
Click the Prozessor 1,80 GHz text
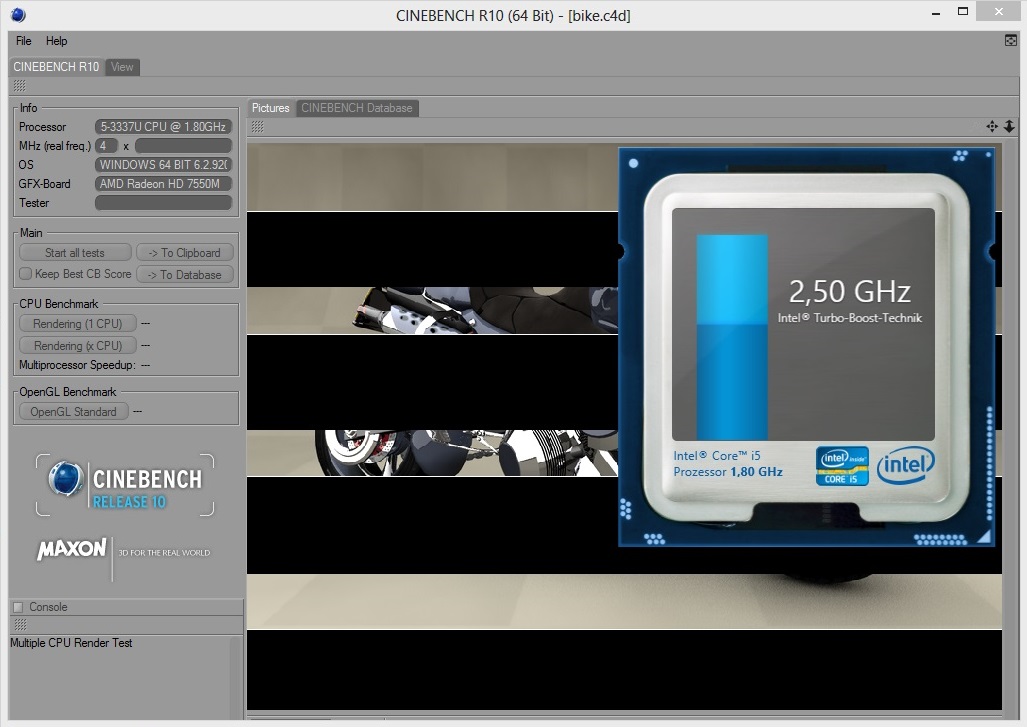coord(728,472)
